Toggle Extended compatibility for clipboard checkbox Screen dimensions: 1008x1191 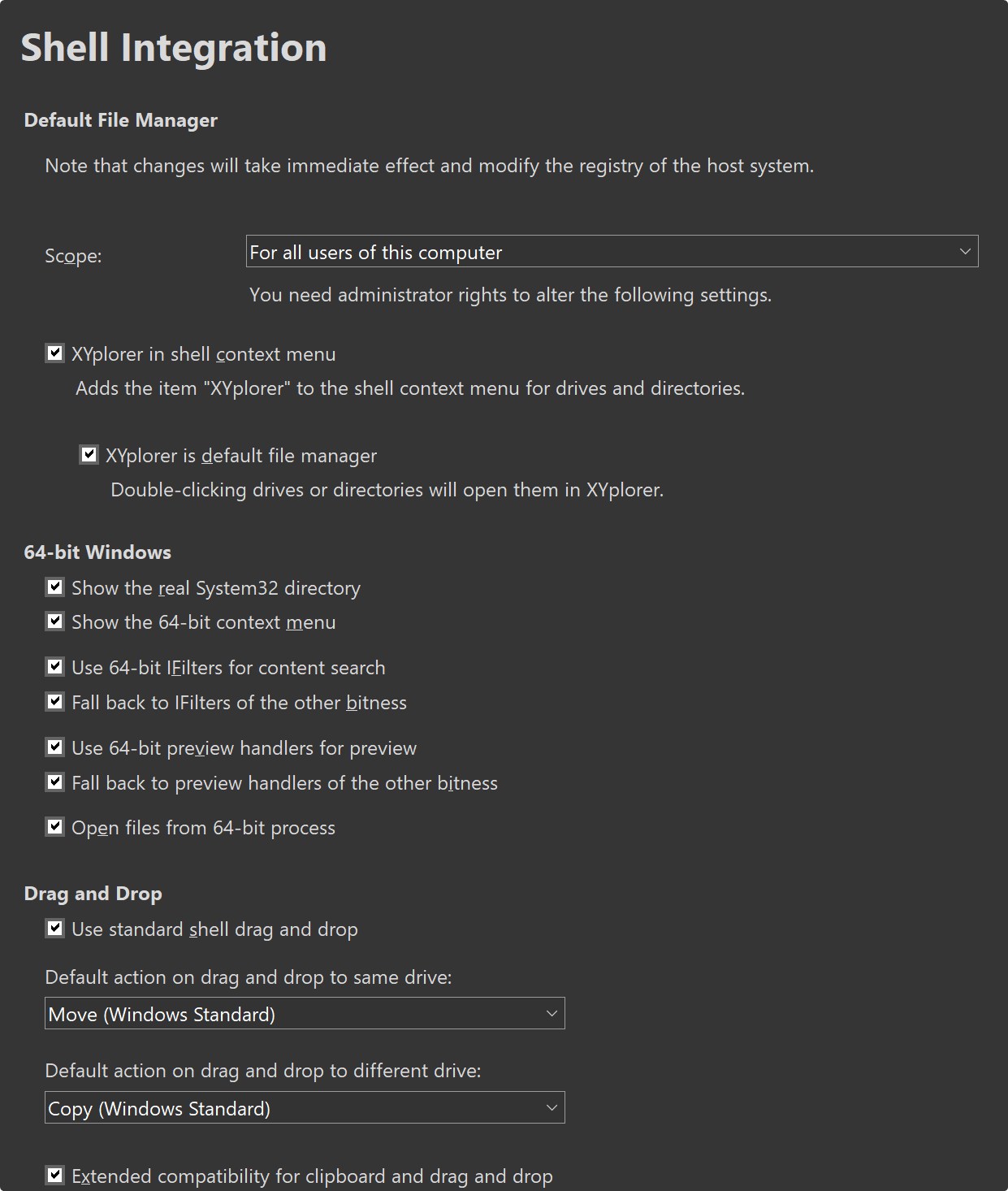click(55, 1176)
